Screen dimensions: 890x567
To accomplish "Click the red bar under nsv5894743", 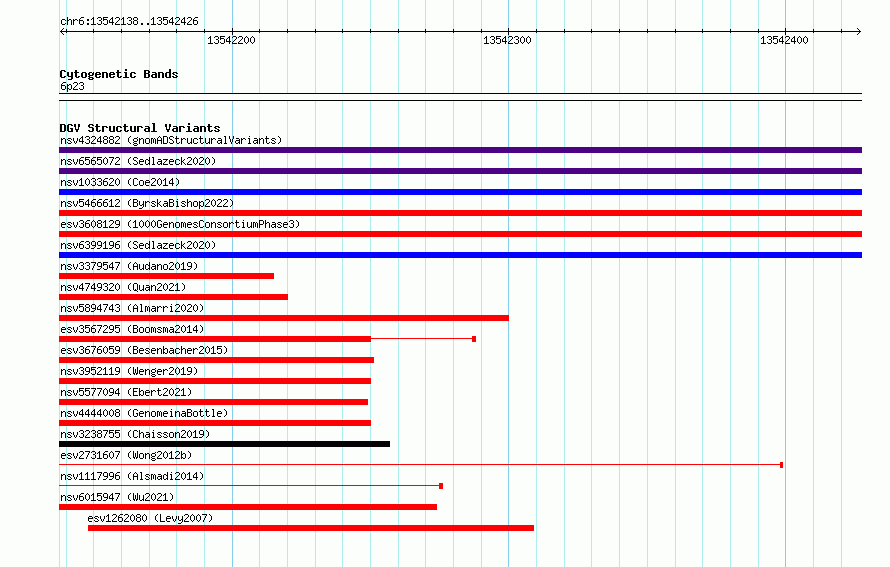I will [284, 318].
